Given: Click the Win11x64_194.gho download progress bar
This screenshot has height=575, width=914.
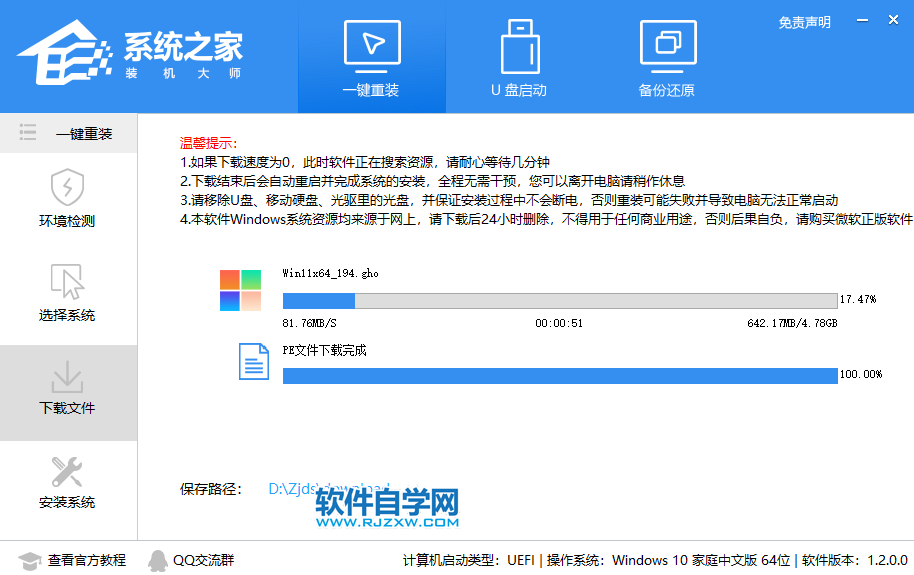Looking at the screenshot, I should (x=560, y=301).
